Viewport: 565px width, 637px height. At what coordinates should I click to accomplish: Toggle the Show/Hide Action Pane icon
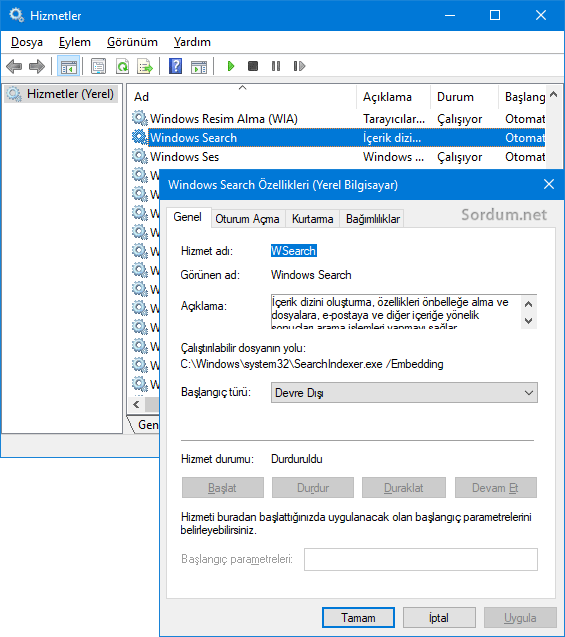[199, 66]
